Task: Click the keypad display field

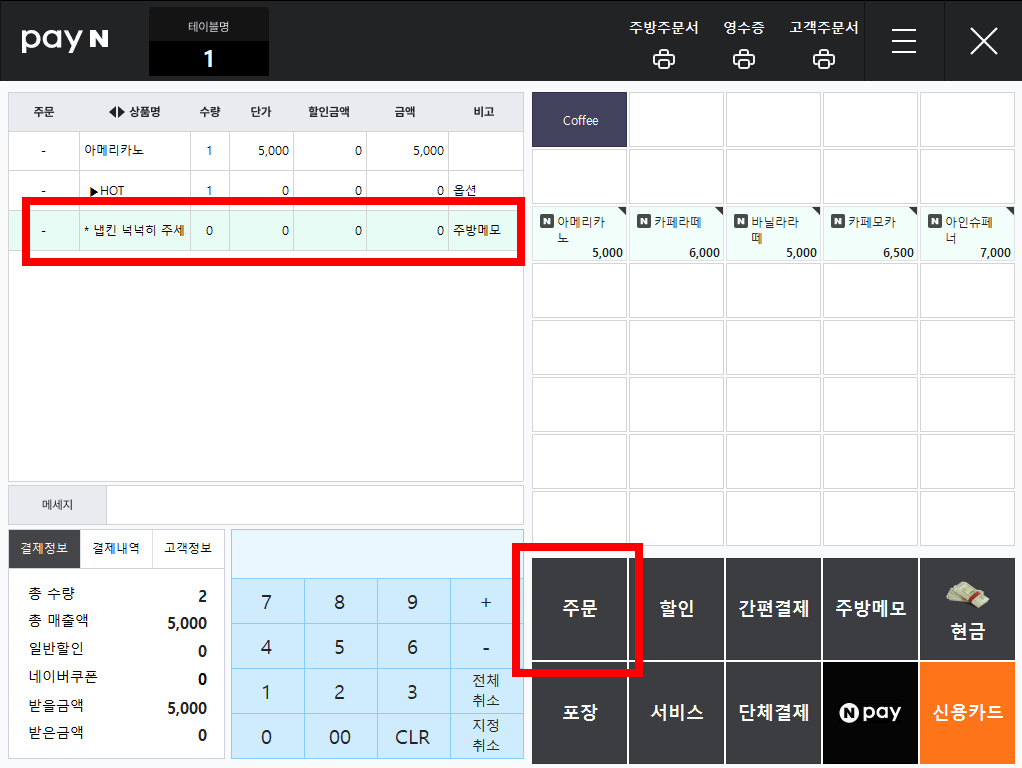Action: 377,554
